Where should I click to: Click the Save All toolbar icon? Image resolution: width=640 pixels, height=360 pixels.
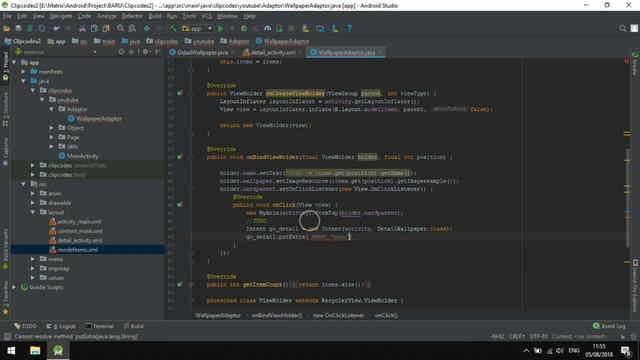(18, 29)
